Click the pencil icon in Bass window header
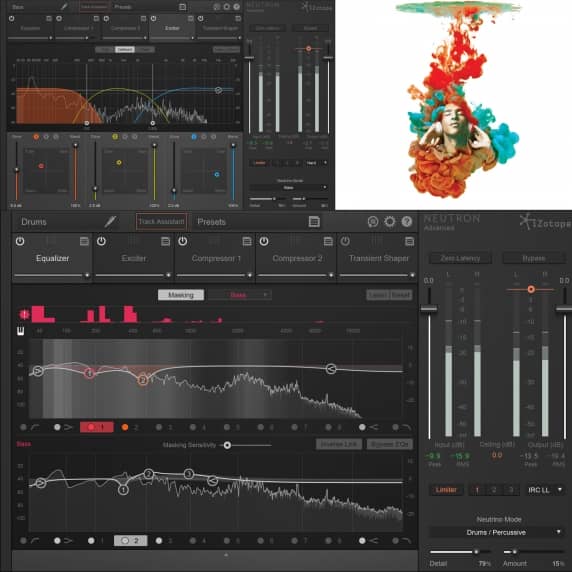Viewport: 572px width, 572px height. pyautogui.click(x=64, y=7)
